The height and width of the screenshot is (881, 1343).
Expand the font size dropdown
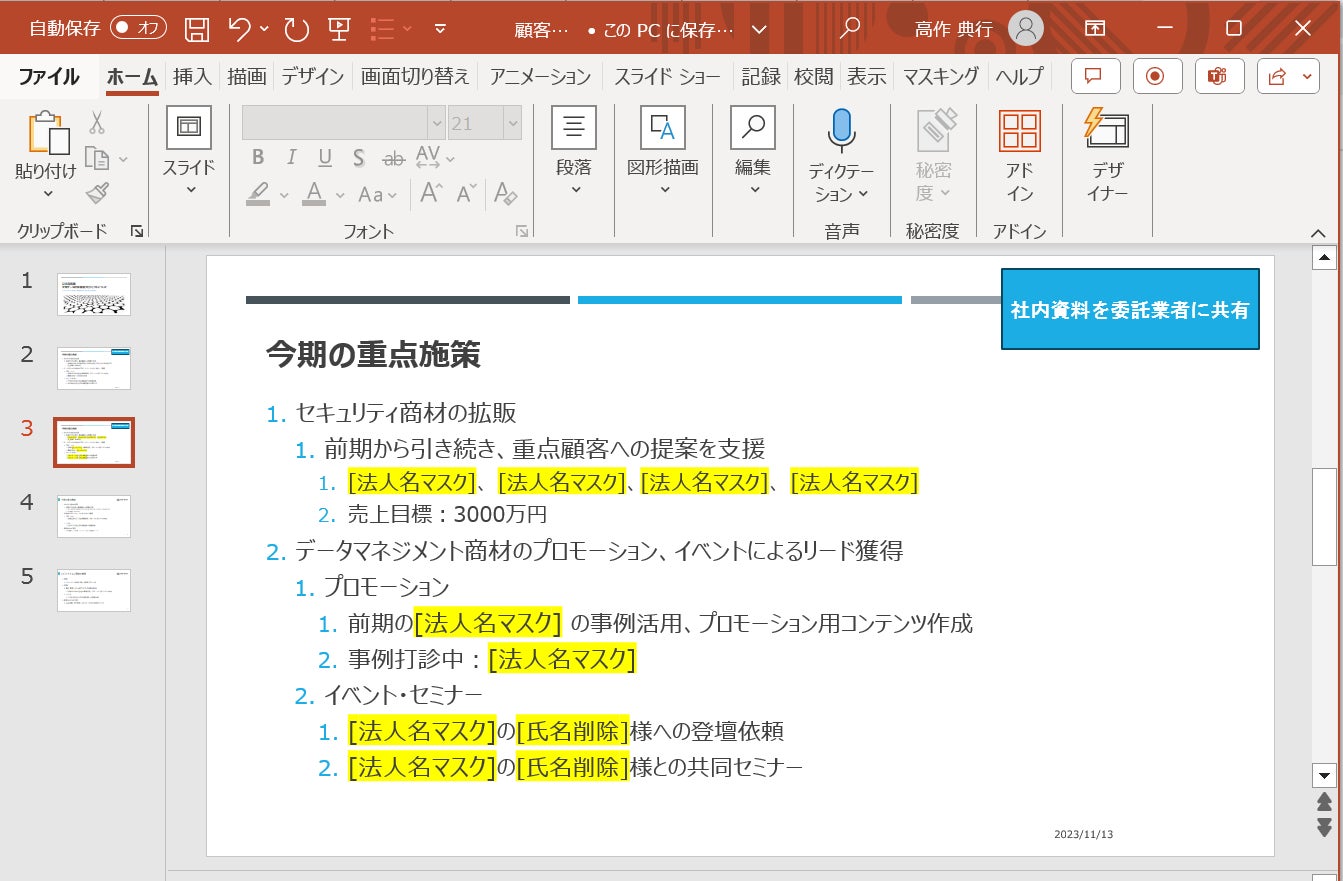pyautogui.click(x=513, y=123)
